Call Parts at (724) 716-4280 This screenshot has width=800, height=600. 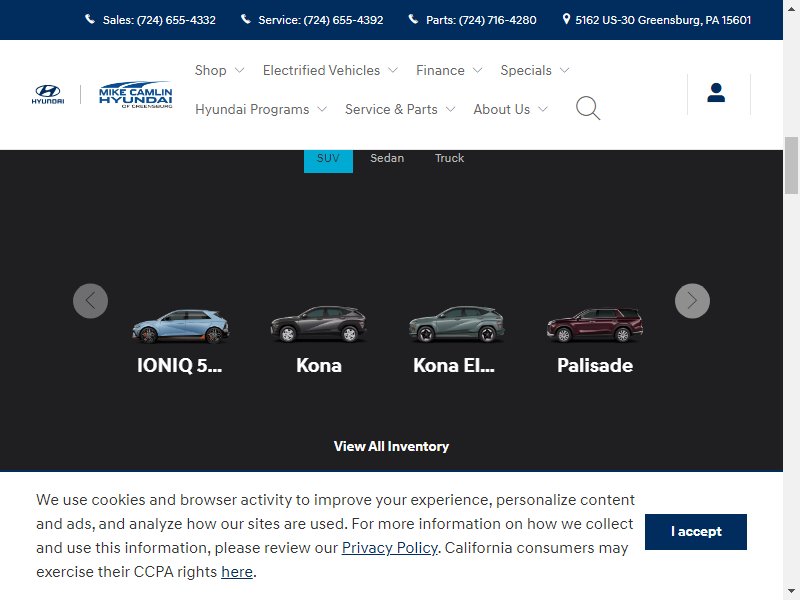(x=481, y=20)
